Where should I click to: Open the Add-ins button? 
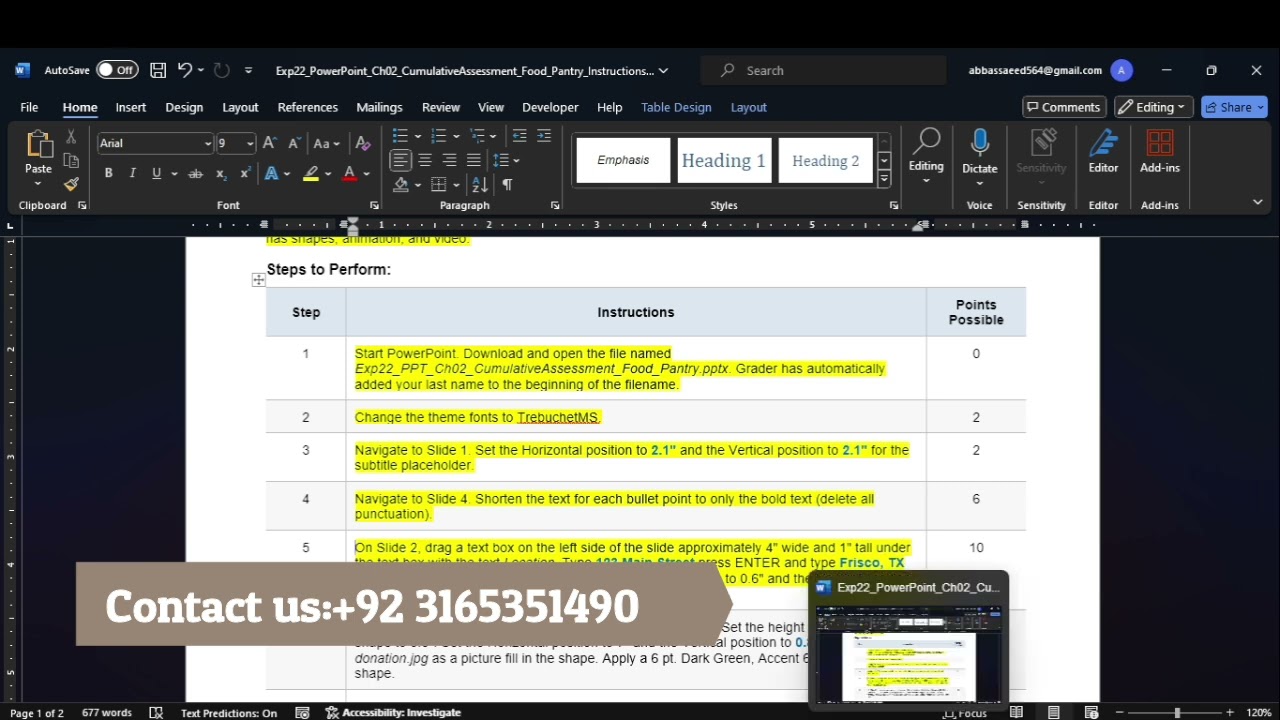pos(1160,152)
